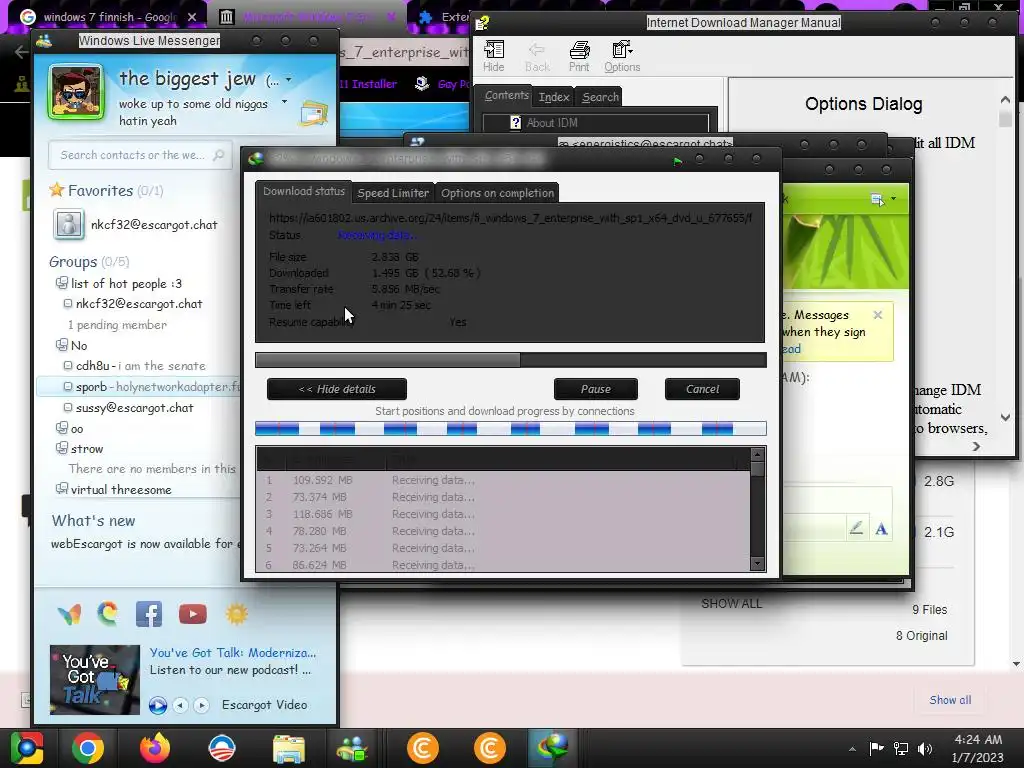Open the YouTube icon in Messenger
This screenshot has width=1024, height=768.
tap(193, 614)
